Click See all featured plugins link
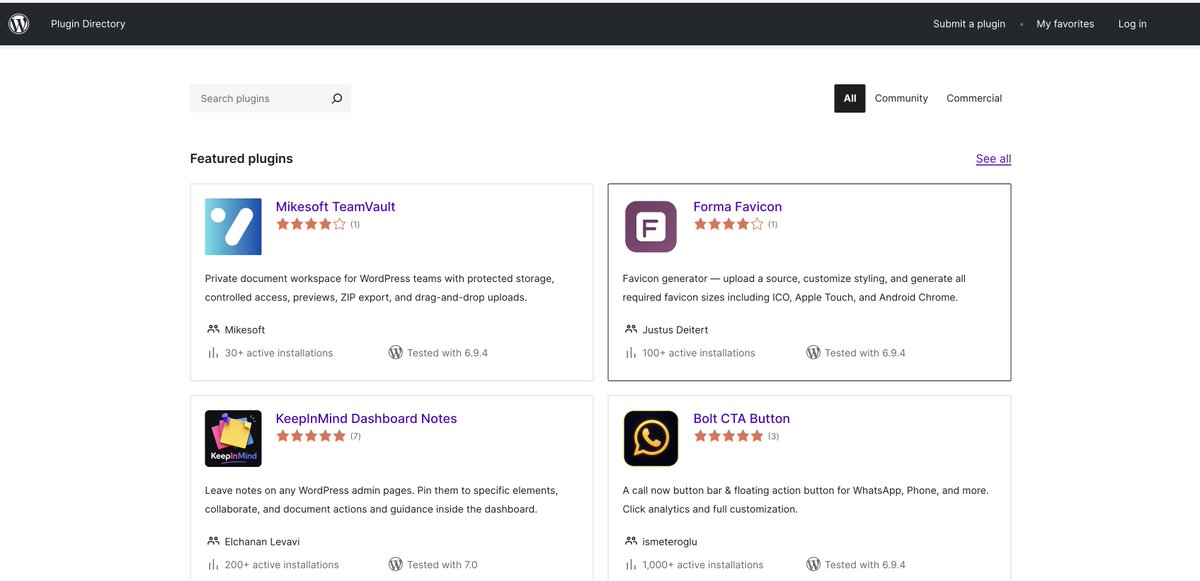Image resolution: width=1200 pixels, height=581 pixels. click(x=993, y=159)
